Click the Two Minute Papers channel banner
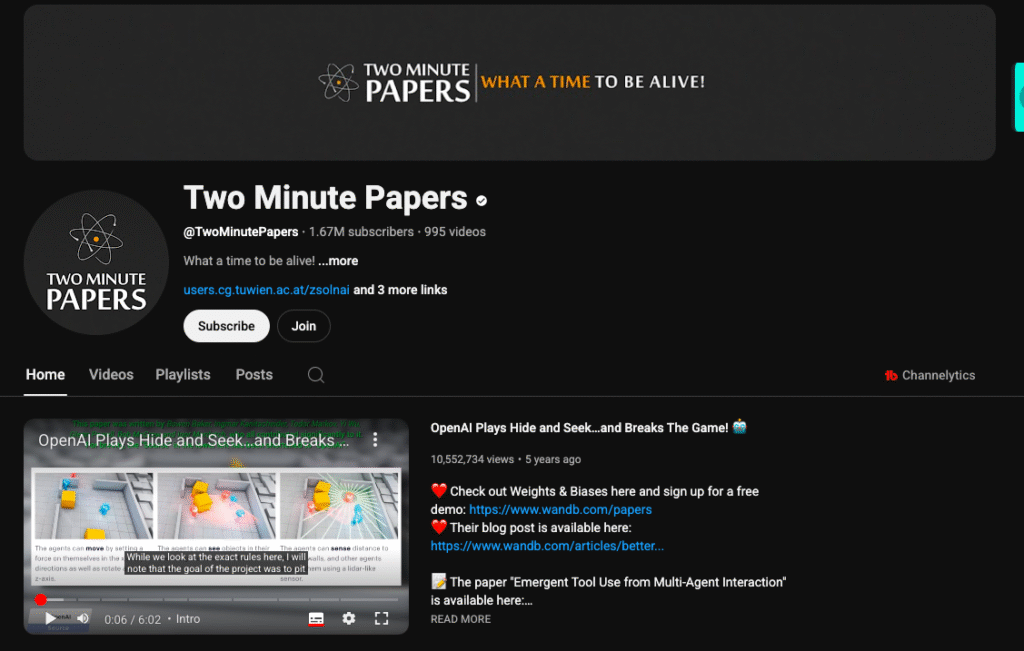The height and width of the screenshot is (651, 1024). click(509, 82)
